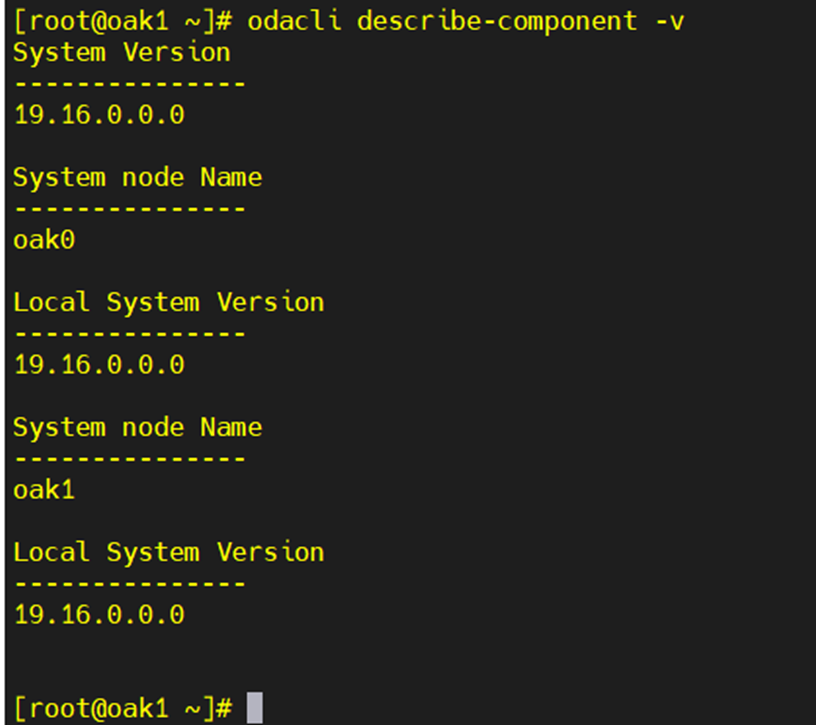Click the final 19.16.0.0.0 version line

click(x=99, y=614)
